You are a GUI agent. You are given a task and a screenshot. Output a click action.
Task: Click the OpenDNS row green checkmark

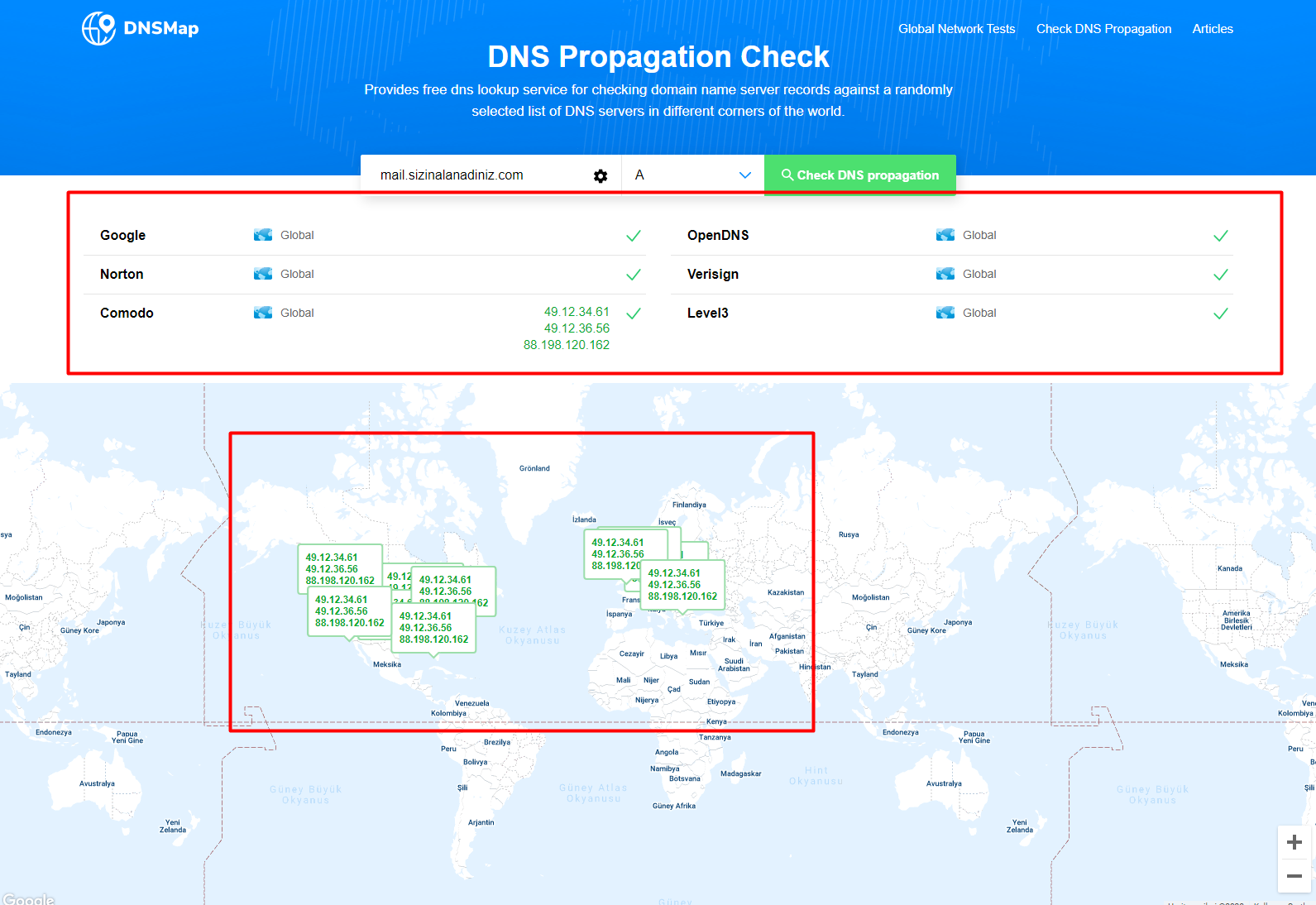point(1221,236)
